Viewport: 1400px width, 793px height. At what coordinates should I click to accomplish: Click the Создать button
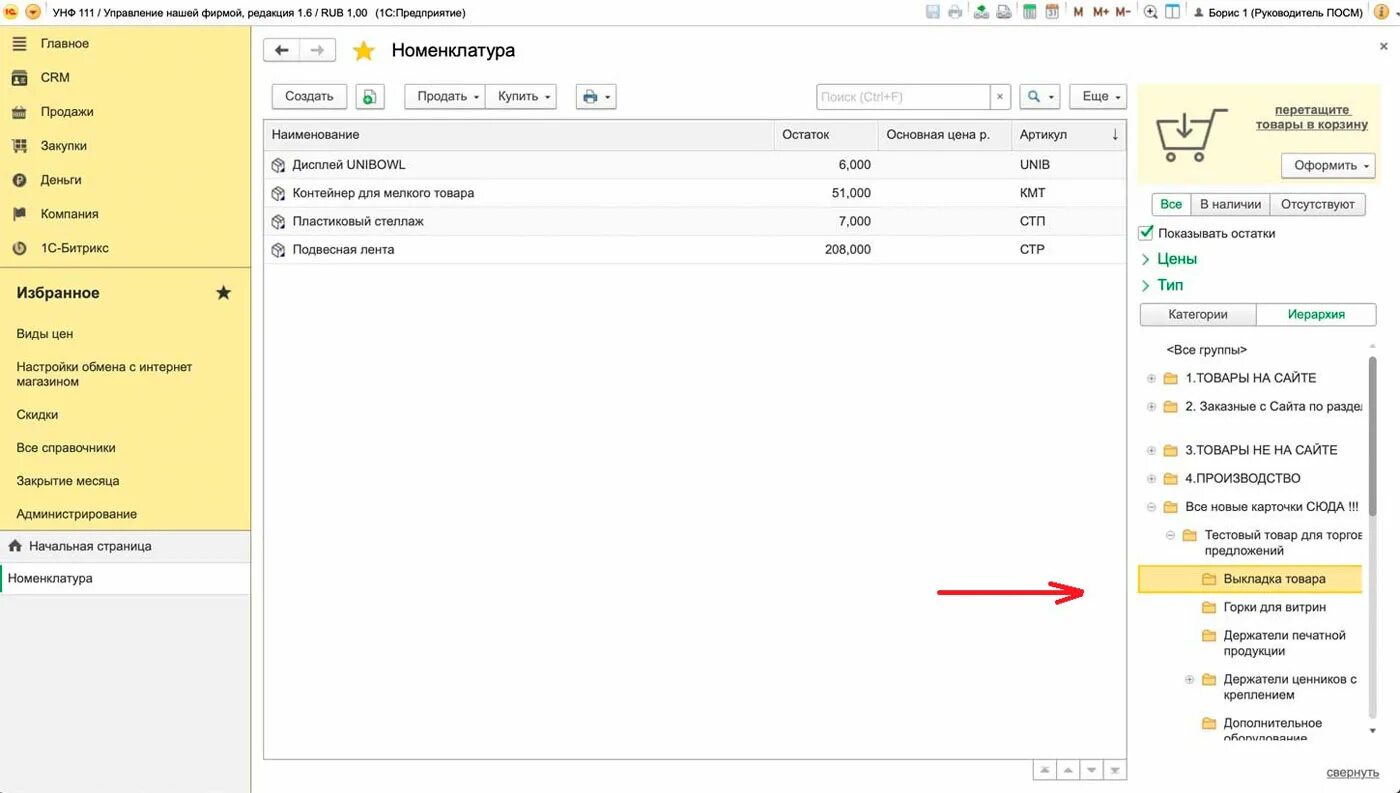(309, 96)
